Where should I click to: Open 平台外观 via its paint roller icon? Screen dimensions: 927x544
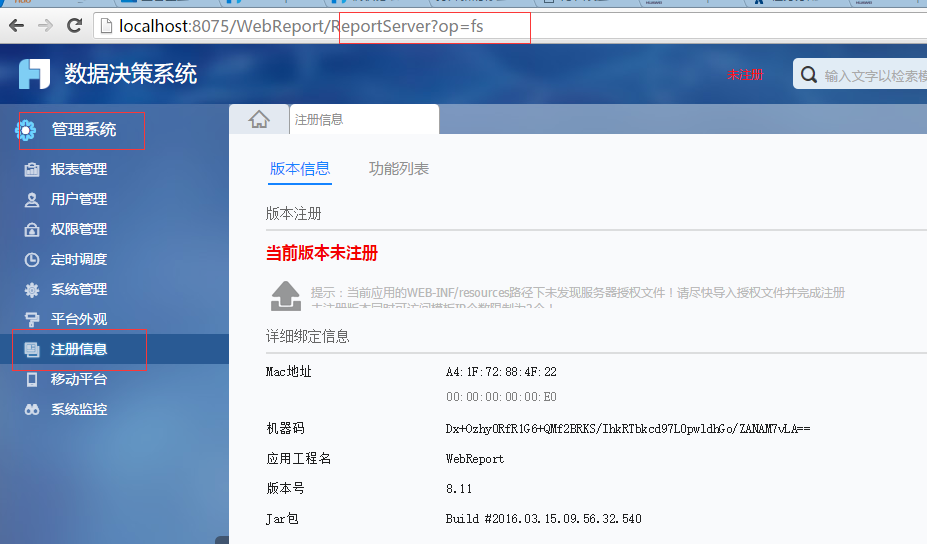click(32, 320)
